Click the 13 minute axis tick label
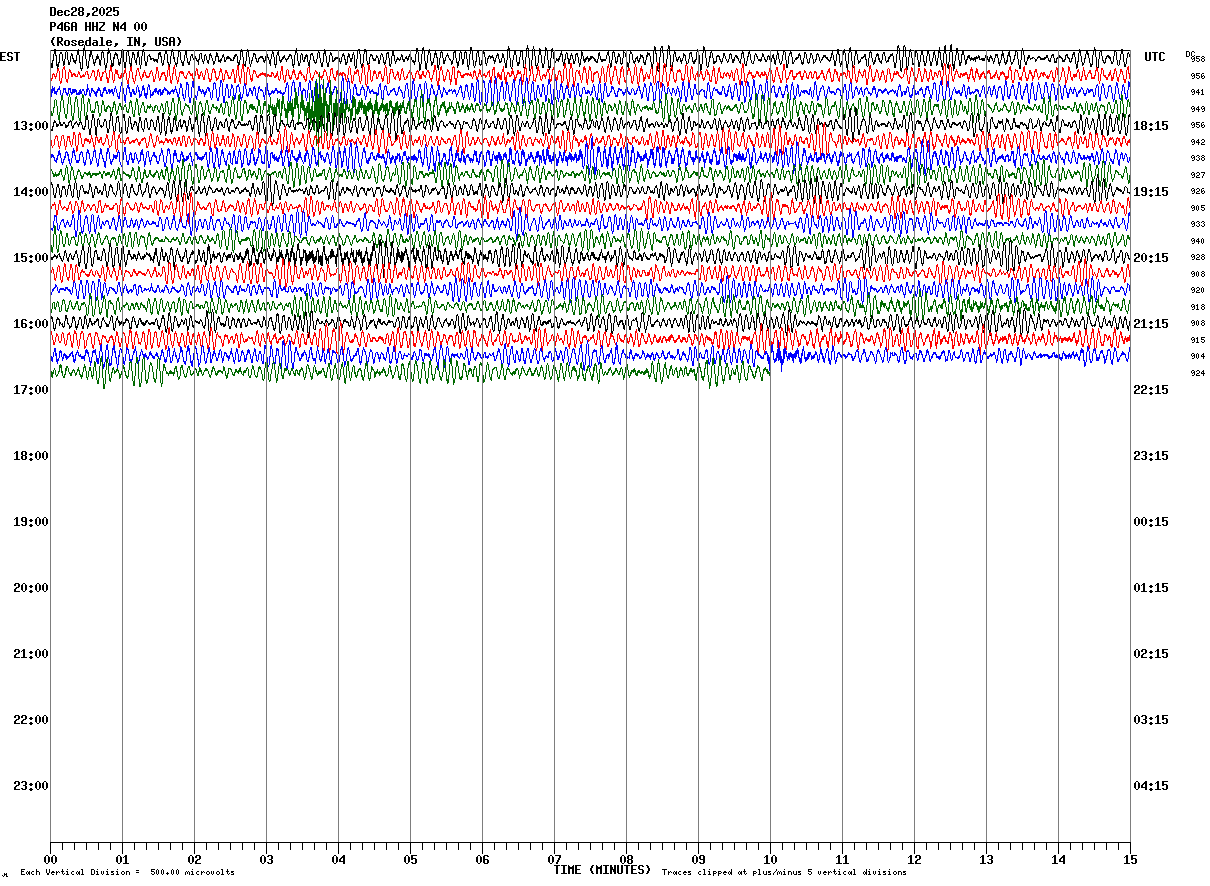Screen dimensions: 1210x886 986,859
